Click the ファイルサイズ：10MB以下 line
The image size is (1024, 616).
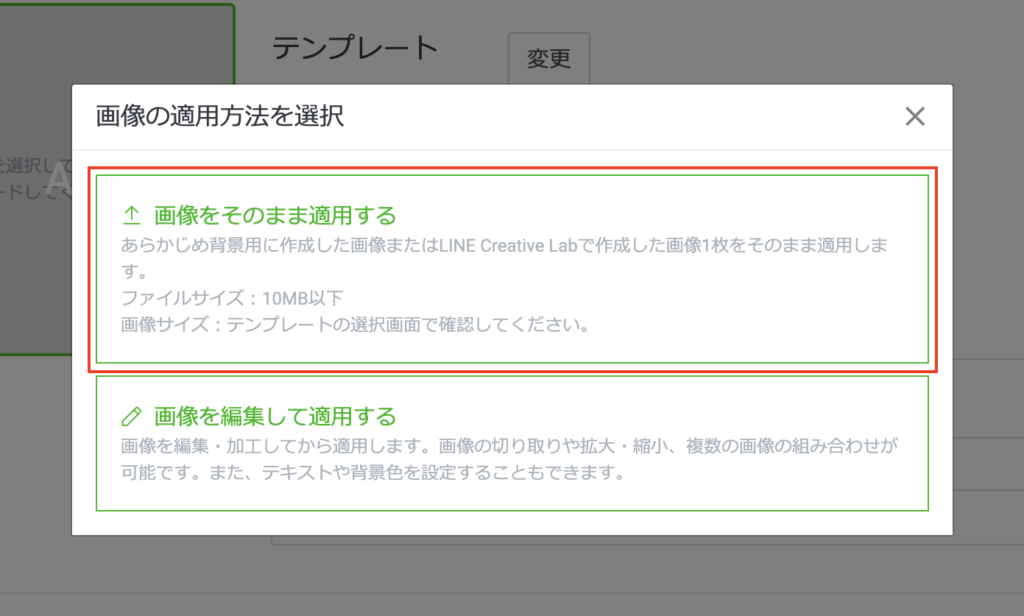[232, 298]
